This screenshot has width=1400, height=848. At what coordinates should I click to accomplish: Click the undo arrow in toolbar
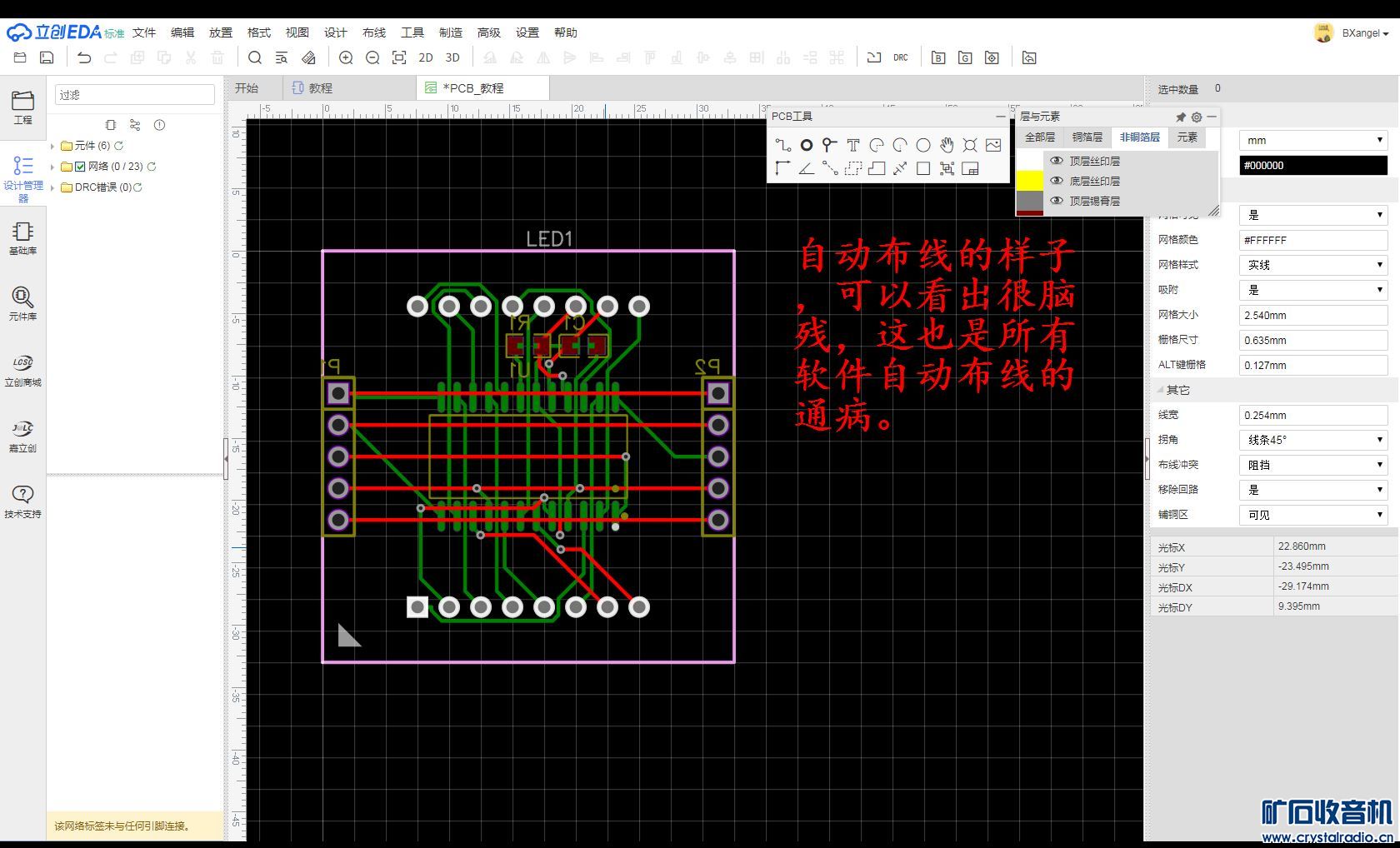click(84, 57)
